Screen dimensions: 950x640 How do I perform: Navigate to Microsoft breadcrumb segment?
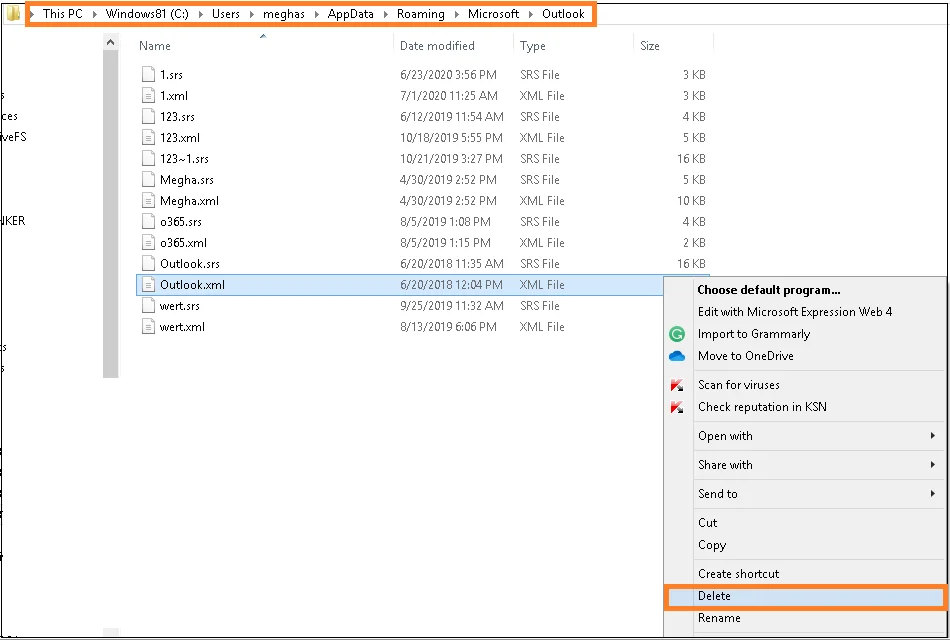click(493, 13)
